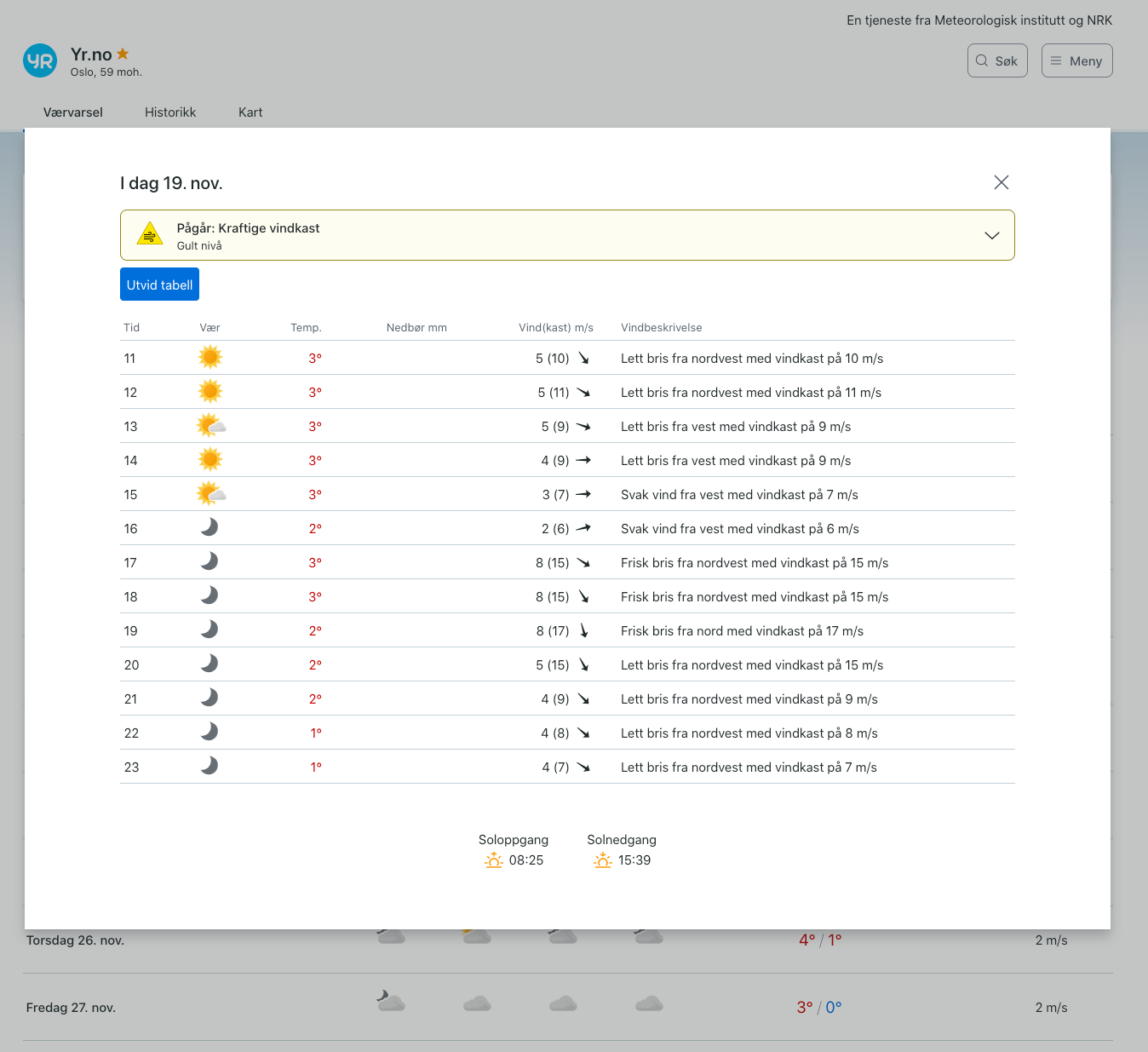Image resolution: width=1148 pixels, height=1052 pixels.
Task: Switch to the Historikk tab
Action: (170, 112)
